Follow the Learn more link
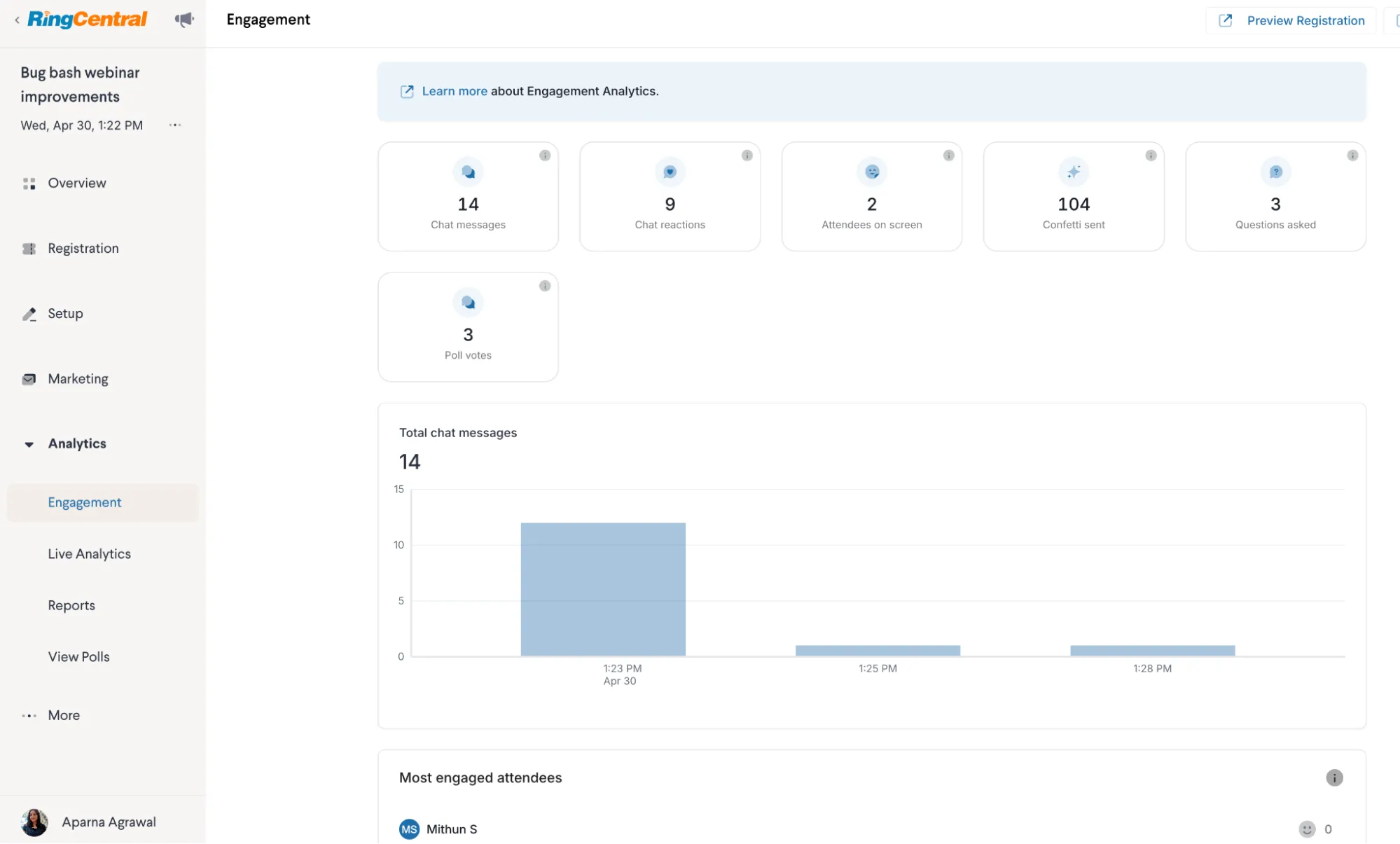This screenshot has width=1400, height=844. pos(454,91)
